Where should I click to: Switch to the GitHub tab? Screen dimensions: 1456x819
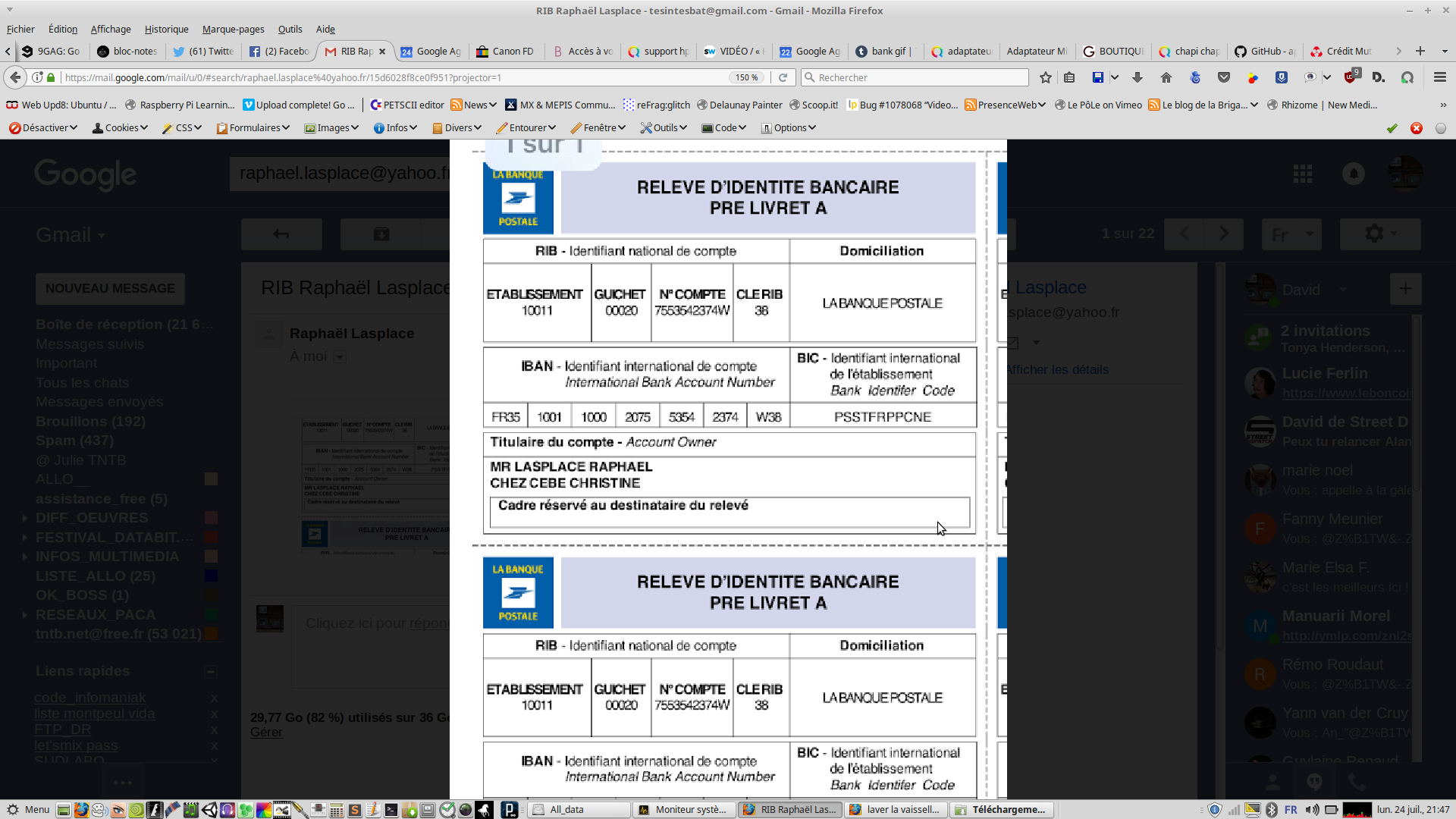(1263, 52)
